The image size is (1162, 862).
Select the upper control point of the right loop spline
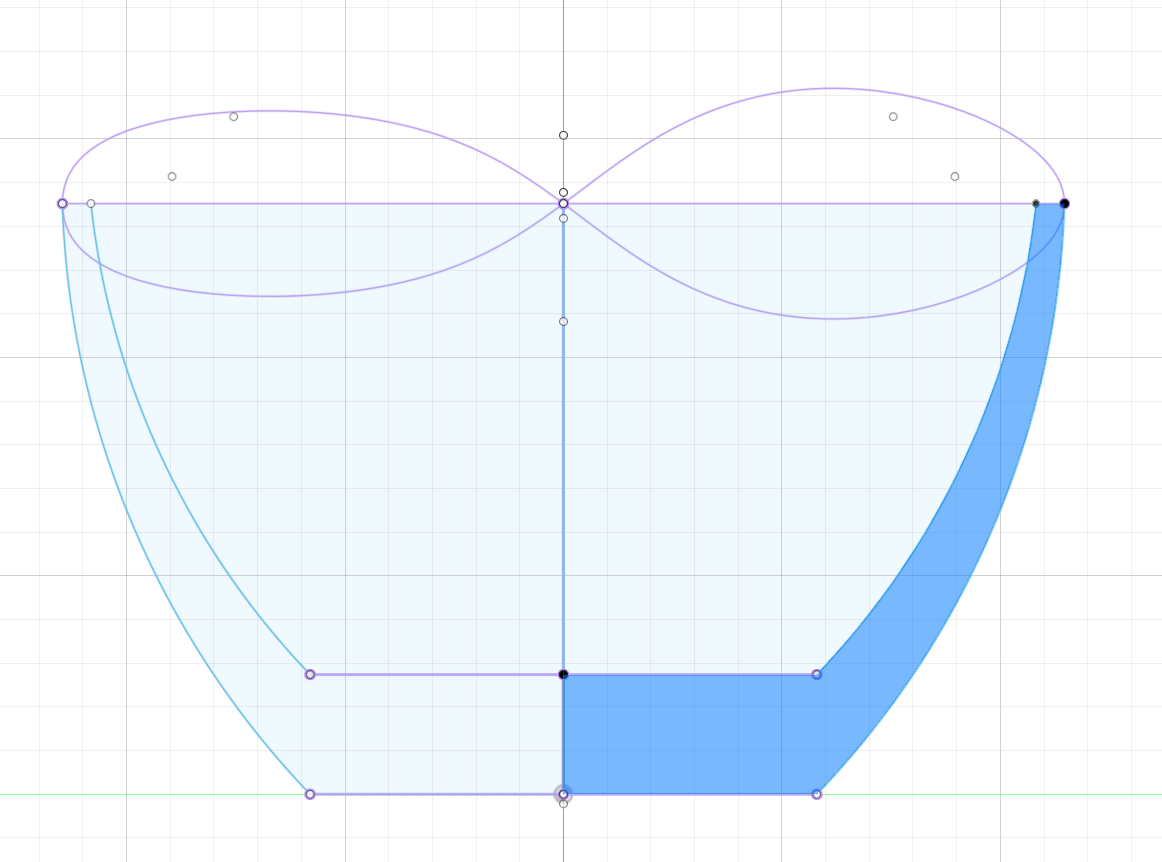pyautogui.click(x=893, y=116)
